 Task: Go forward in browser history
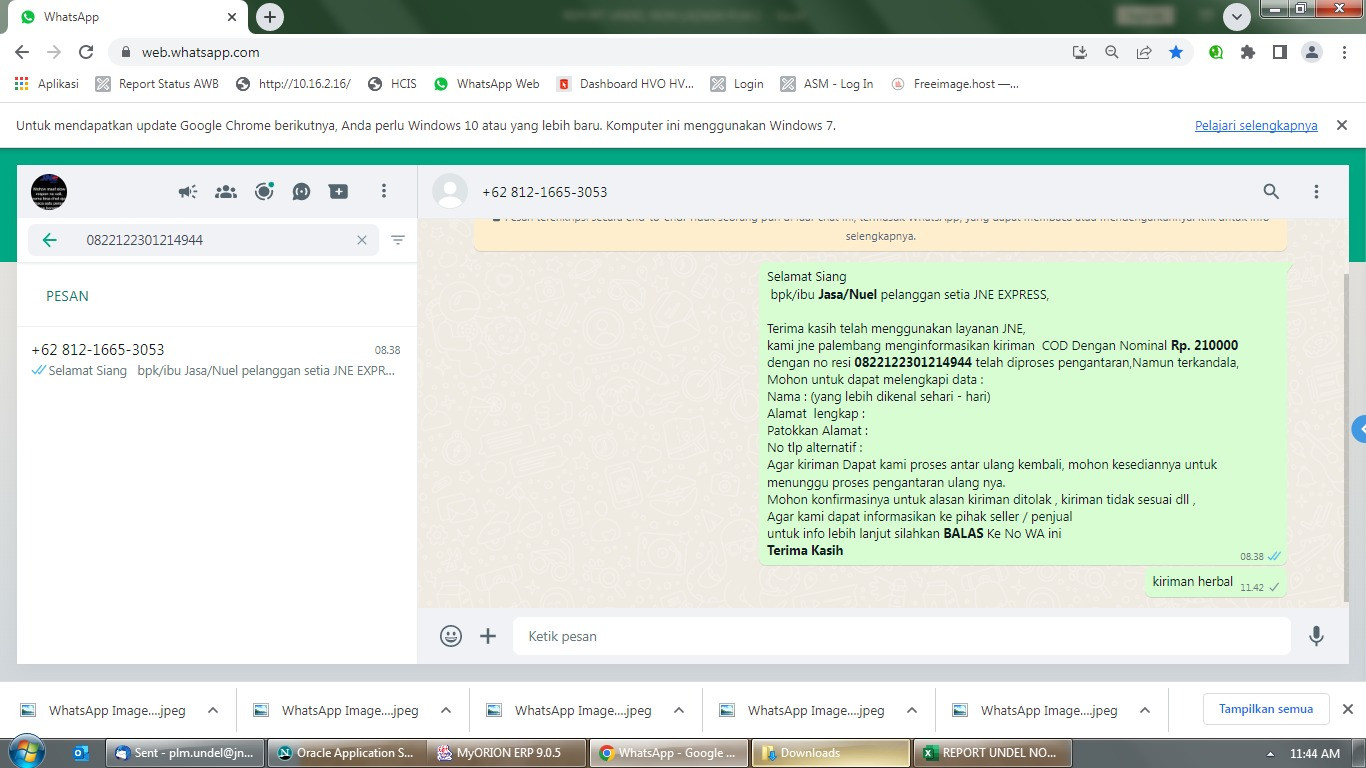(54, 52)
